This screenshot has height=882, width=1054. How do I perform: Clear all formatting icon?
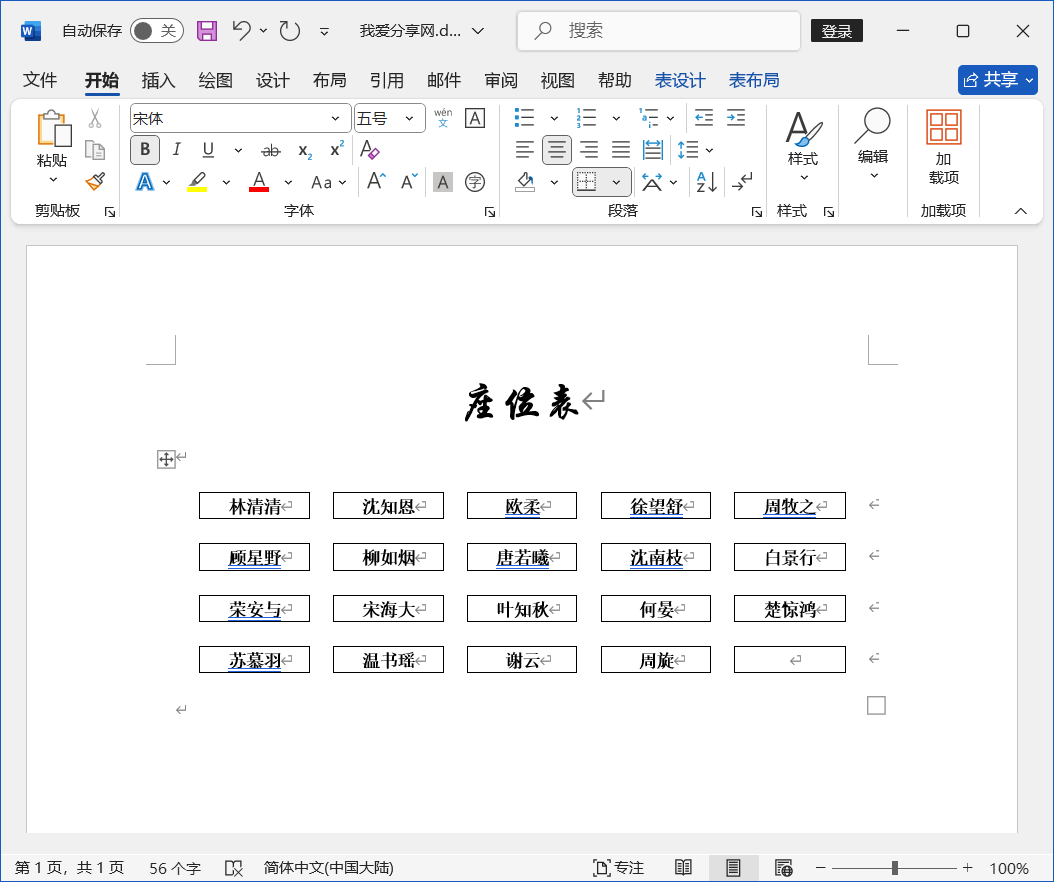point(370,149)
